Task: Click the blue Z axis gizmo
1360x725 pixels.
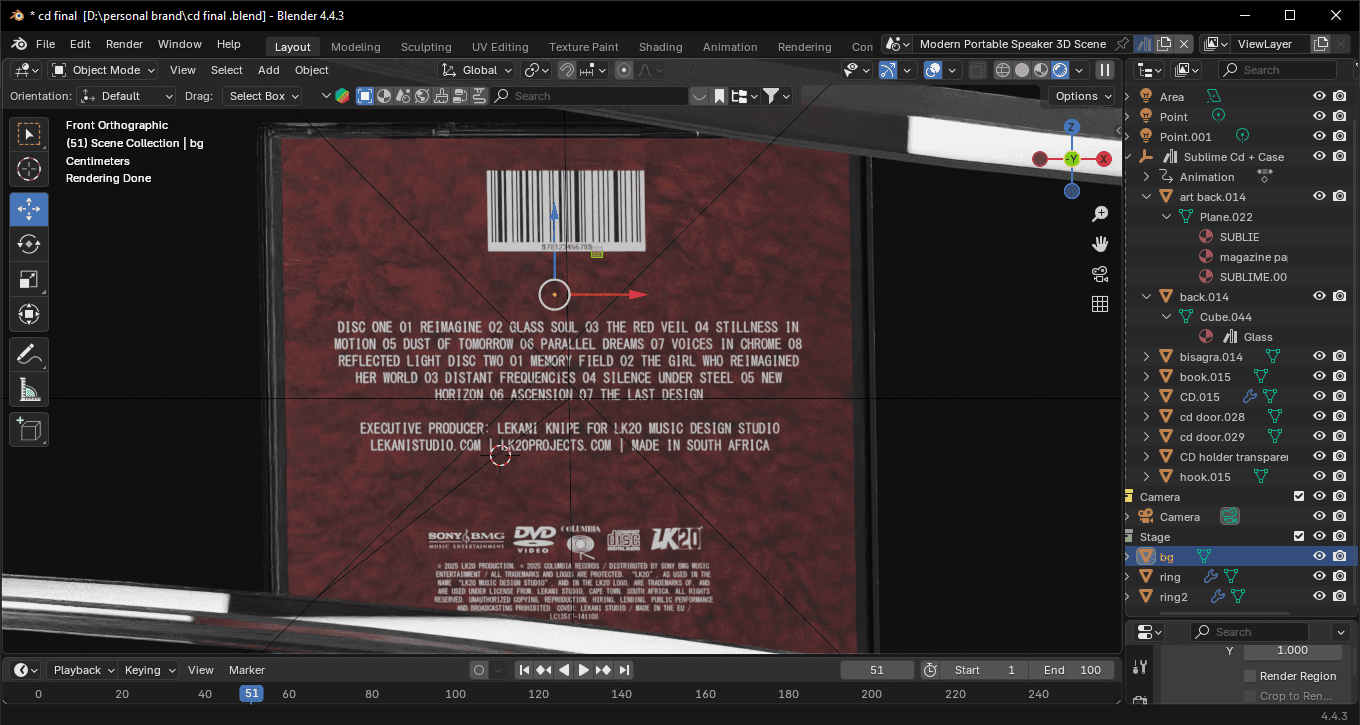Action: 1072,127
